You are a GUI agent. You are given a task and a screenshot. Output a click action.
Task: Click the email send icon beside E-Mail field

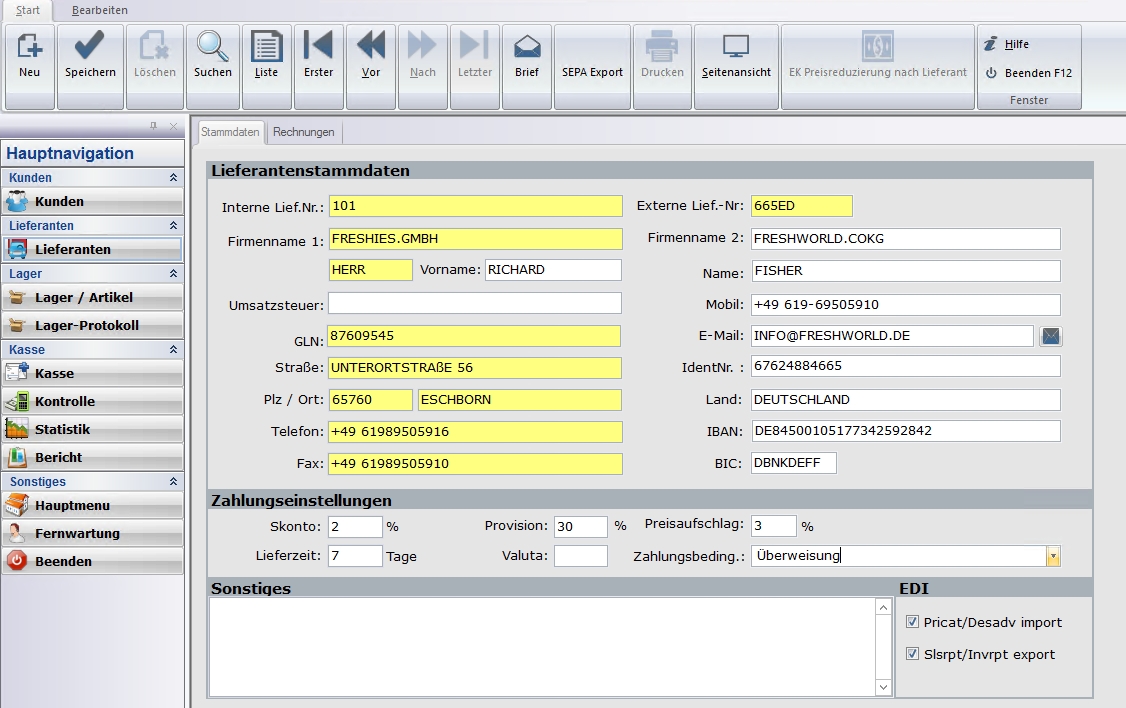[1051, 336]
